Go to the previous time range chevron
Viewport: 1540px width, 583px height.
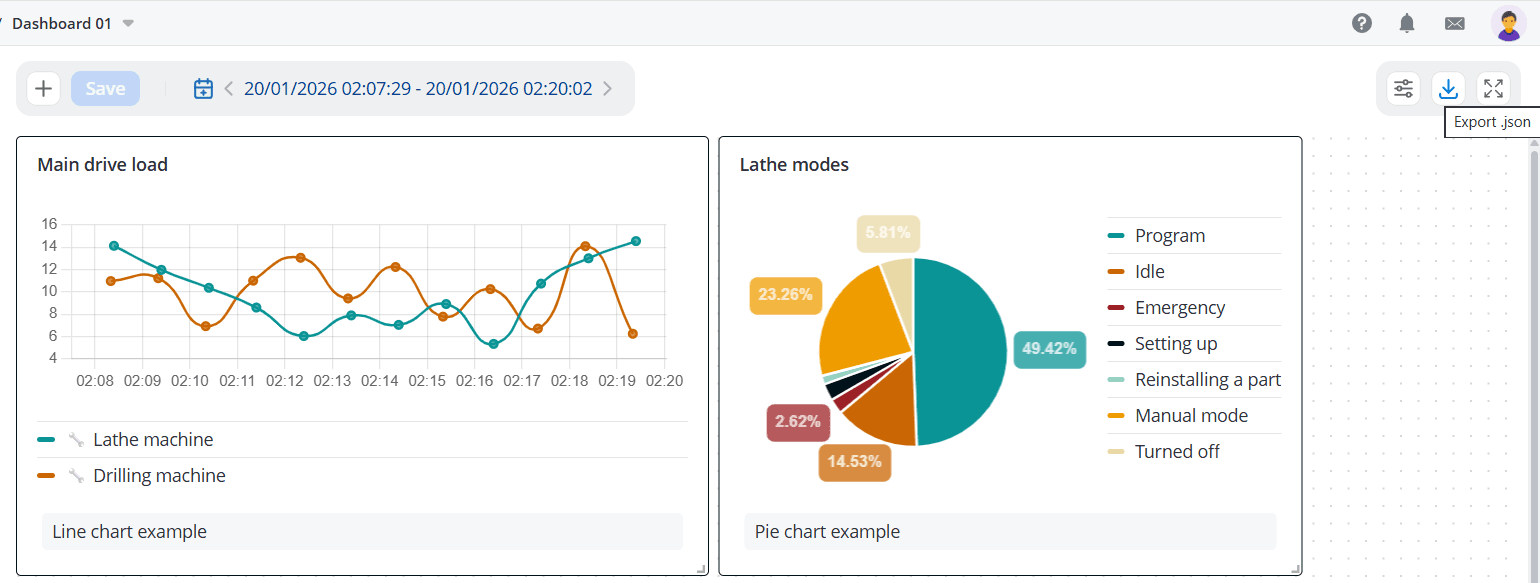click(228, 89)
